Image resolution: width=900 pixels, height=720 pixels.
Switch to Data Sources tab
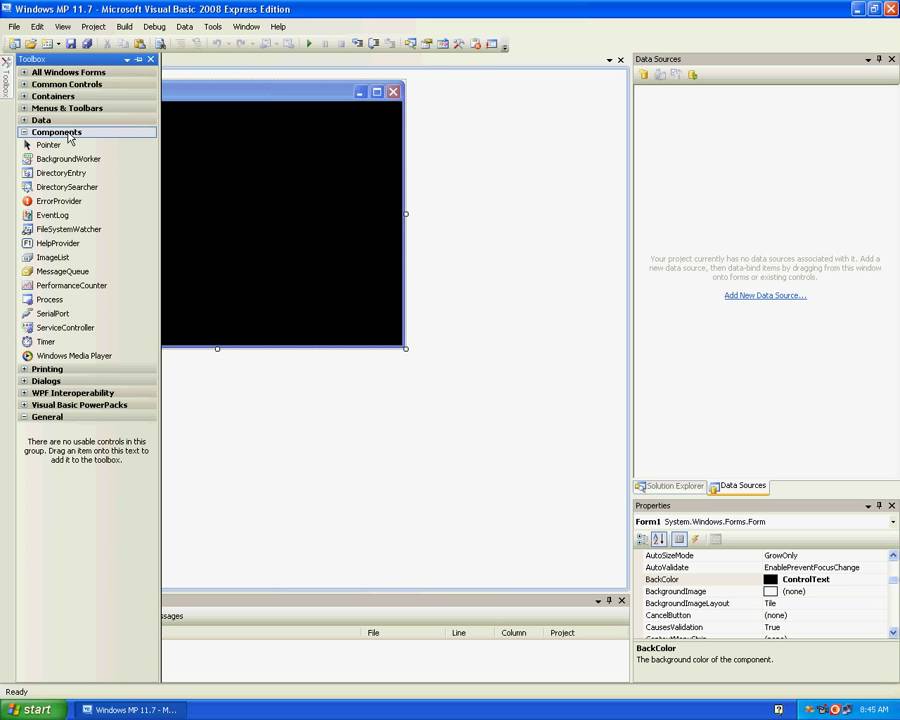click(738, 486)
